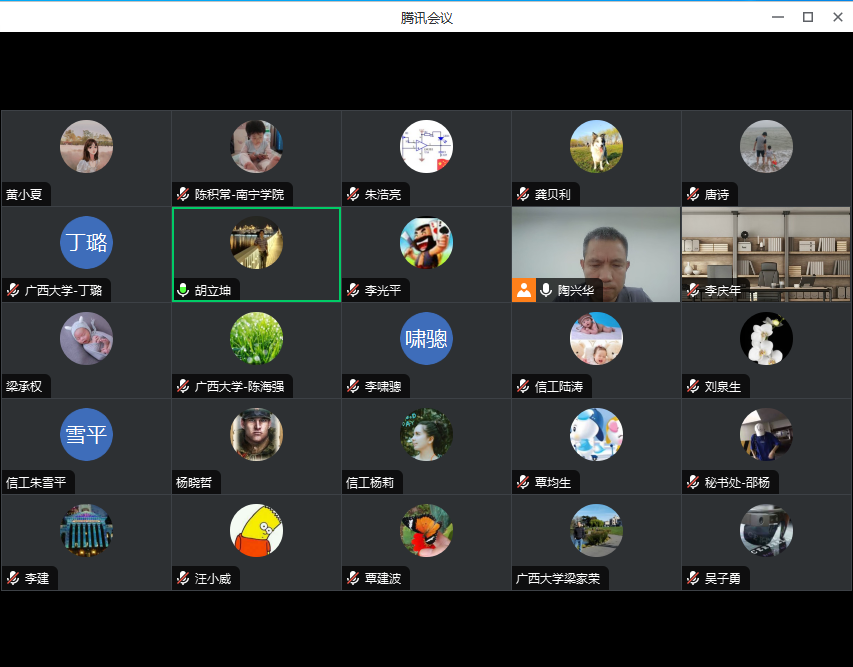The width and height of the screenshot is (853, 667).
Task: Select the blue 丁璐 text avatar
Action: pyautogui.click(x=86, y=243)
